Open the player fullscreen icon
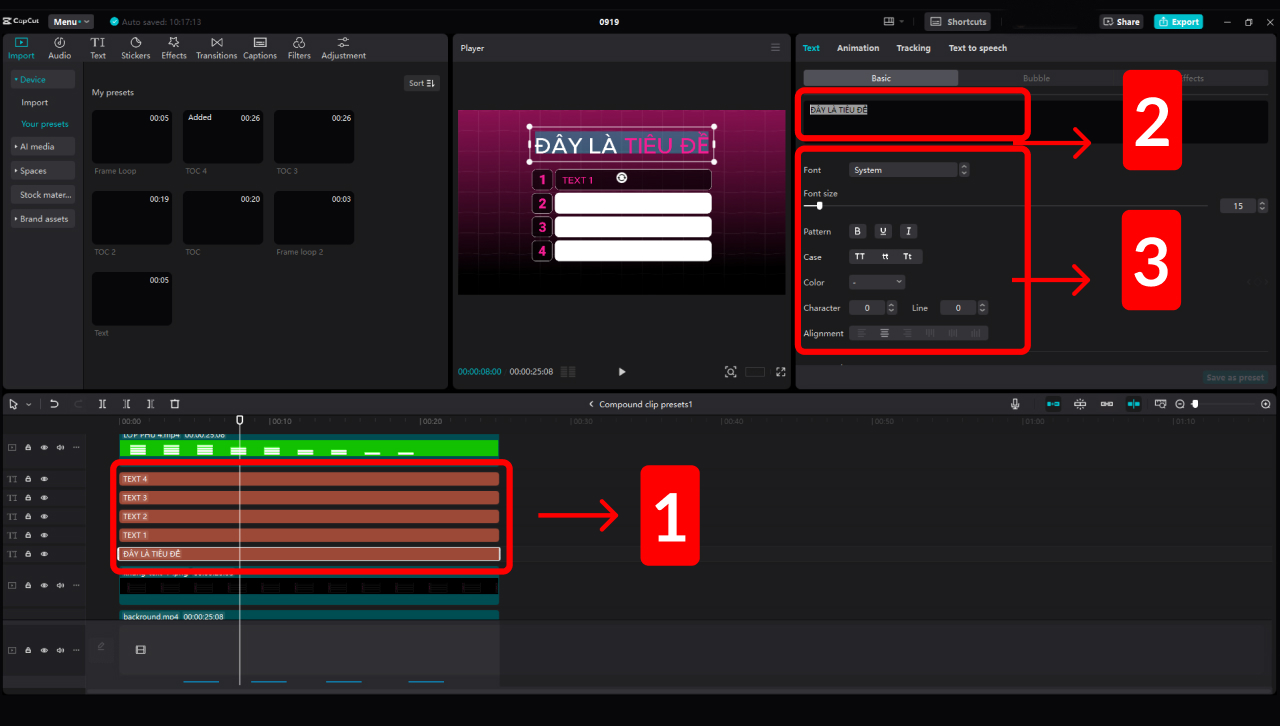The width and height of the screenshot is (1280, 726). (x=781, y=371)
